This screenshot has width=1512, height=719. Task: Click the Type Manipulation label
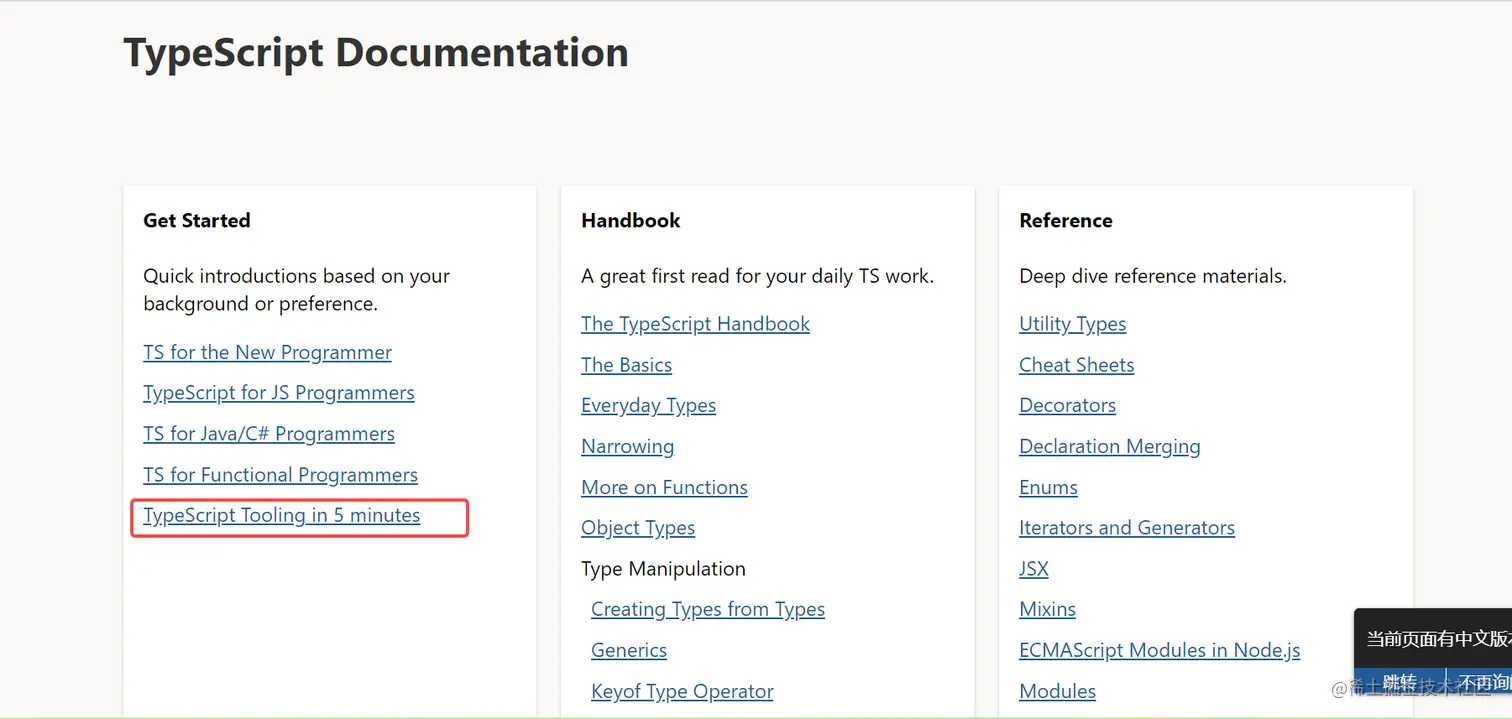click(x=663, y=569)
